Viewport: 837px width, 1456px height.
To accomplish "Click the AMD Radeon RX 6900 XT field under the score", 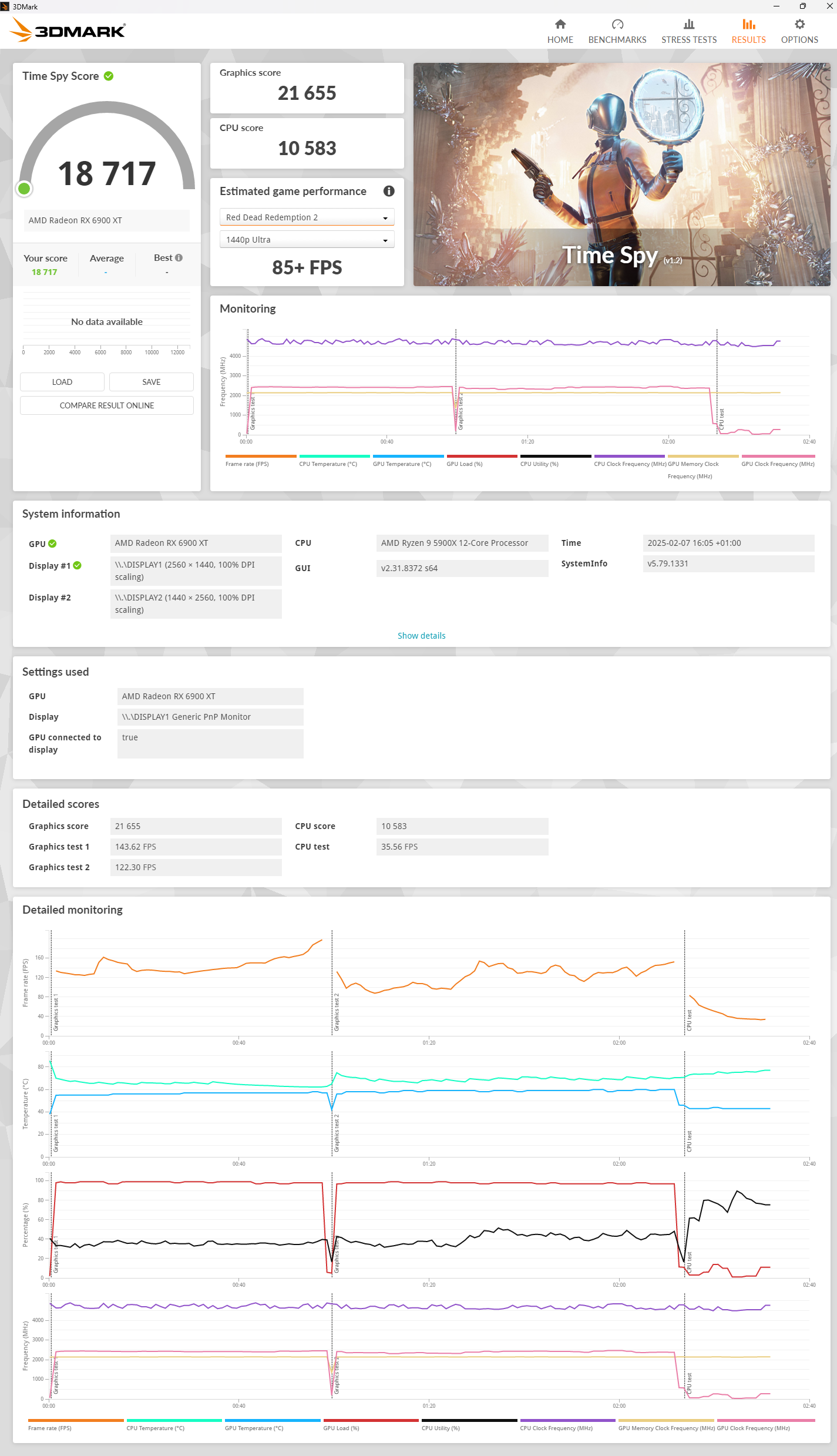I will 107,220.
